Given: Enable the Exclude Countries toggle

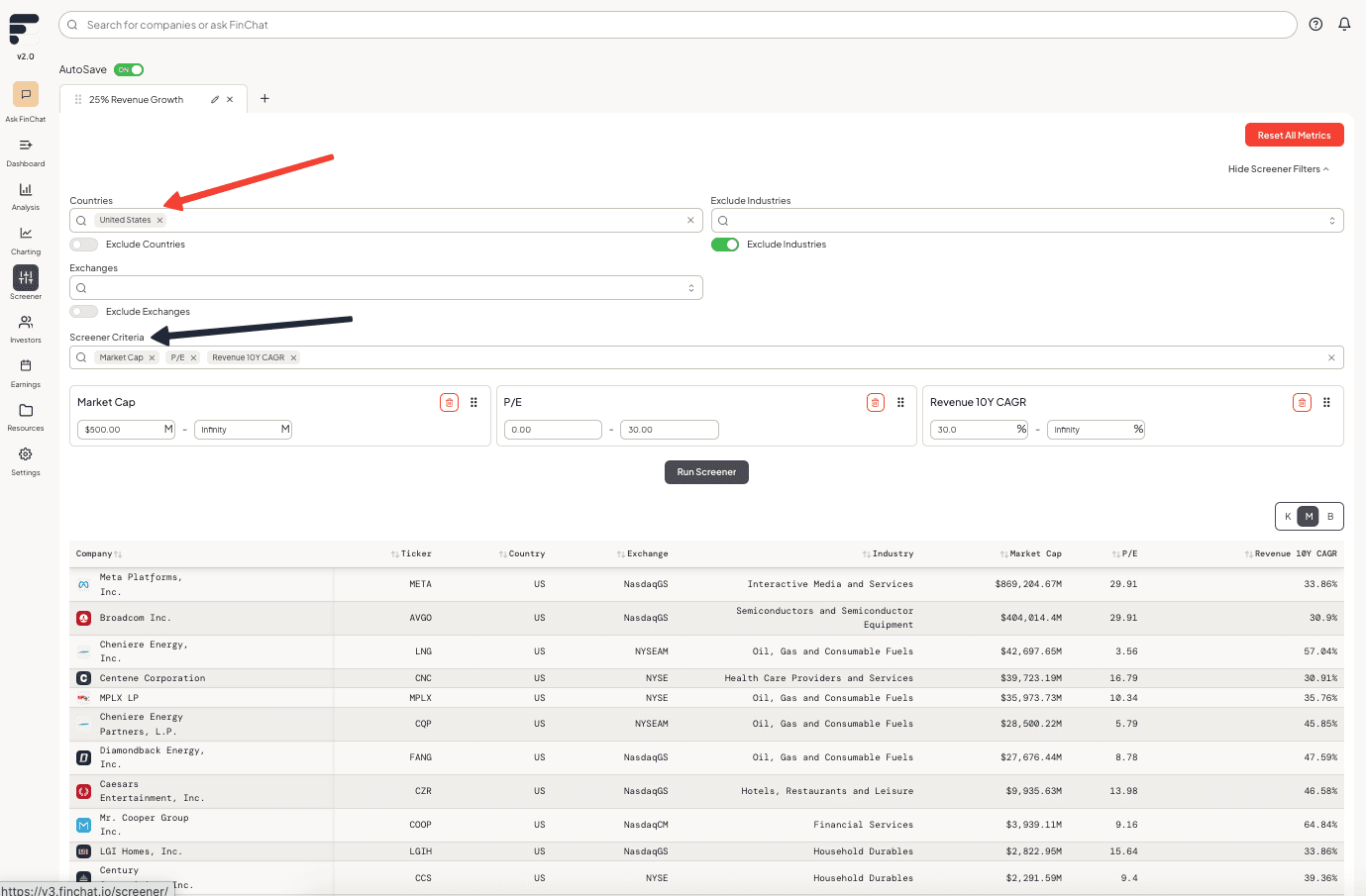Looking at the screenshot, I should pyautogui.click(x=84, y=245).
